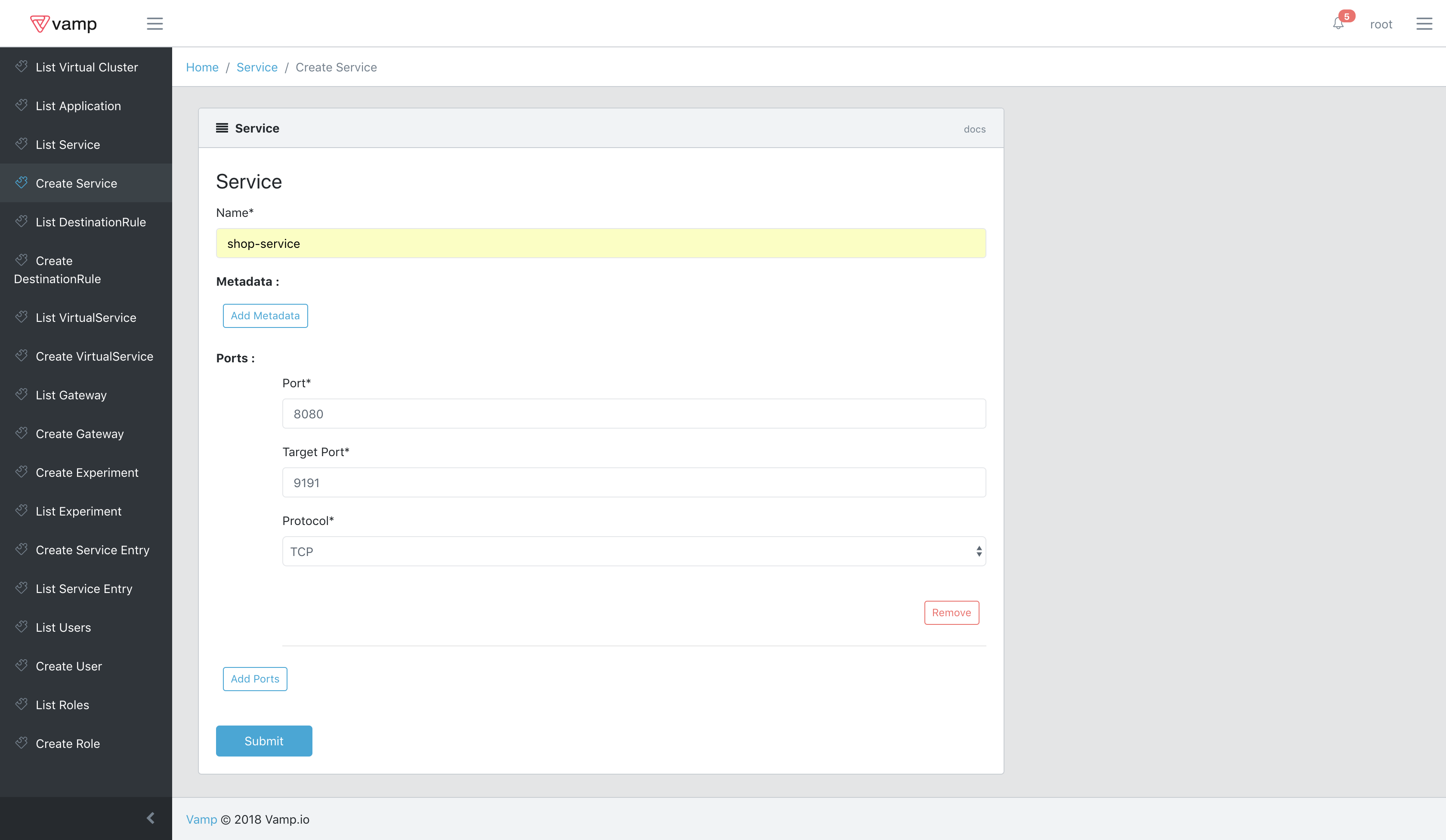Toggle the sidebar hamburger menu icon
Screen dimensions: 1446x840
pos(154,24)
